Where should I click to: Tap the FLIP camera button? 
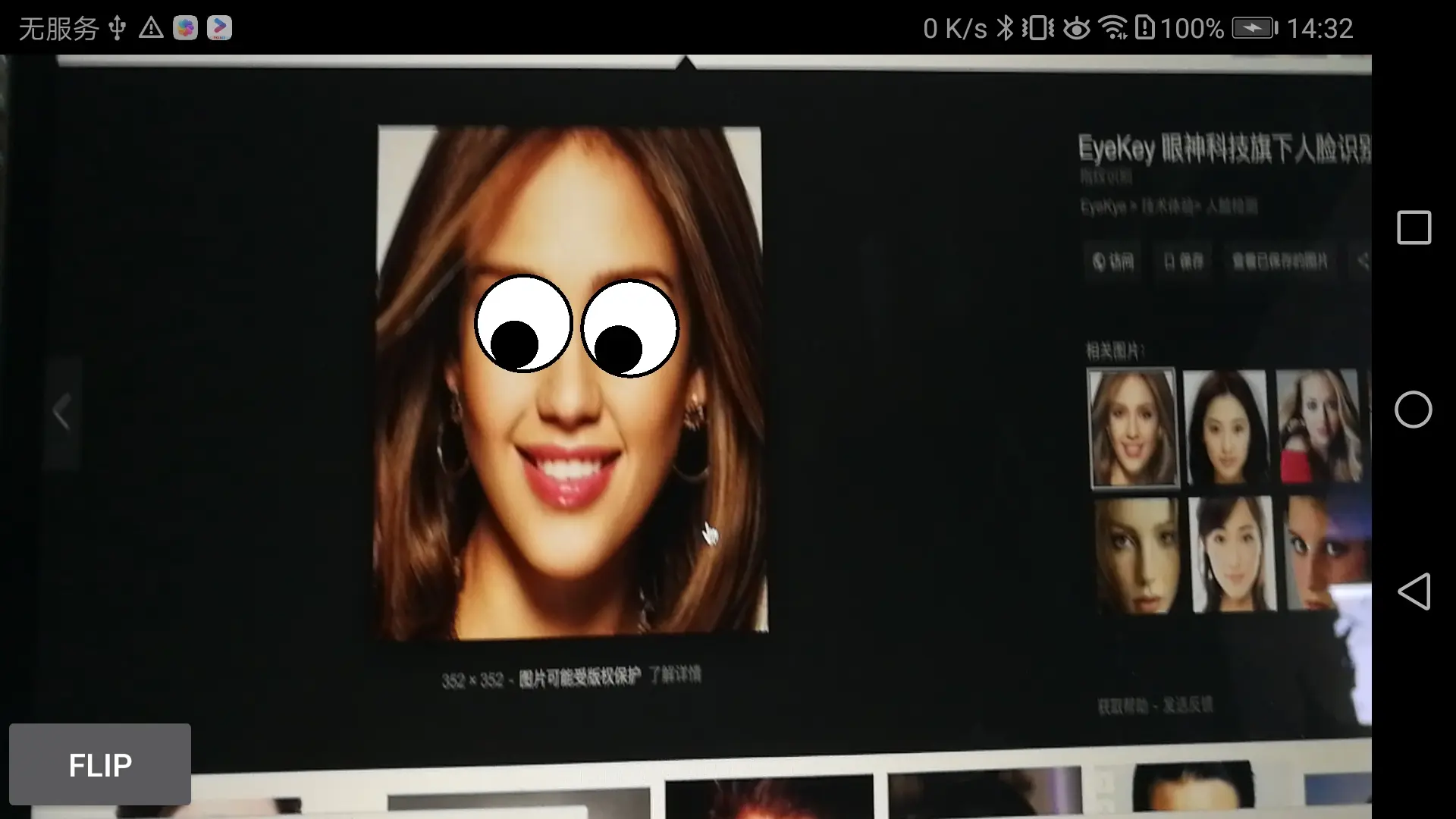(100, 764)
